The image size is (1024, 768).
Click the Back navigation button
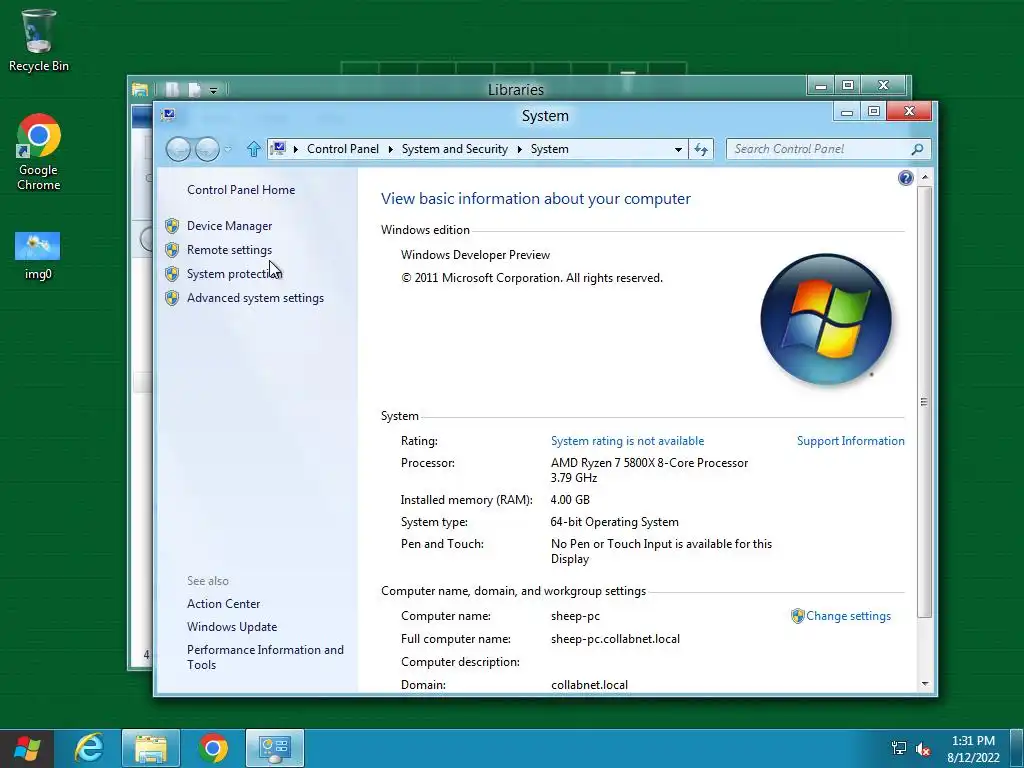click(178, 150)
